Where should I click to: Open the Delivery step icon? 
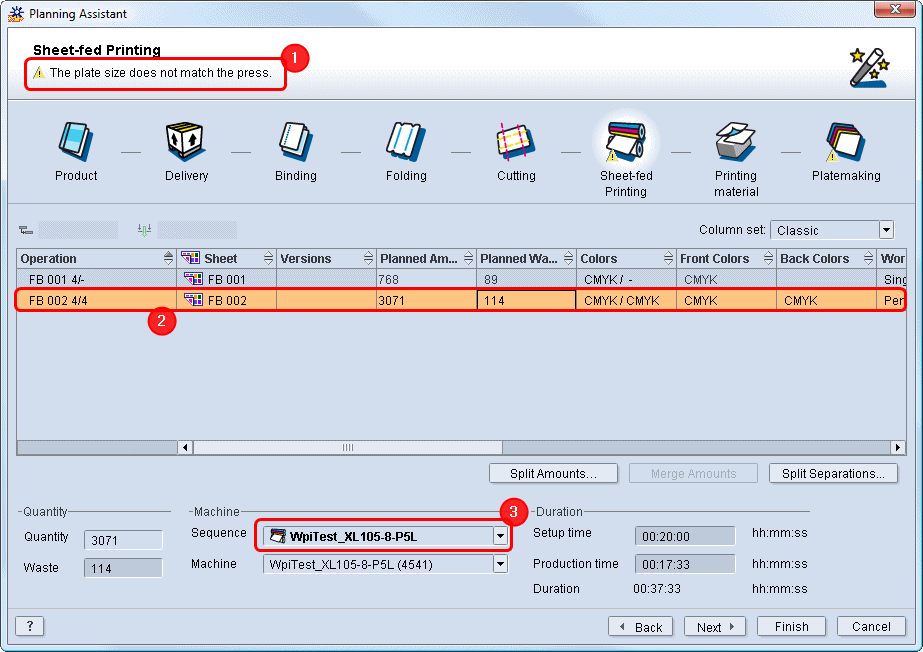186,142
